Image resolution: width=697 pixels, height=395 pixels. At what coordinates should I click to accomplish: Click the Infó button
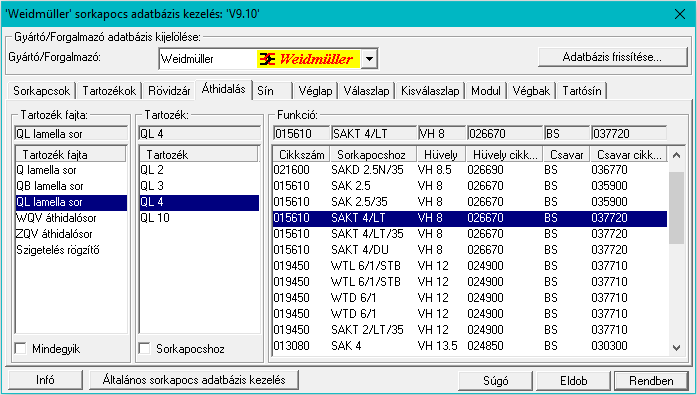coord(45,380)
